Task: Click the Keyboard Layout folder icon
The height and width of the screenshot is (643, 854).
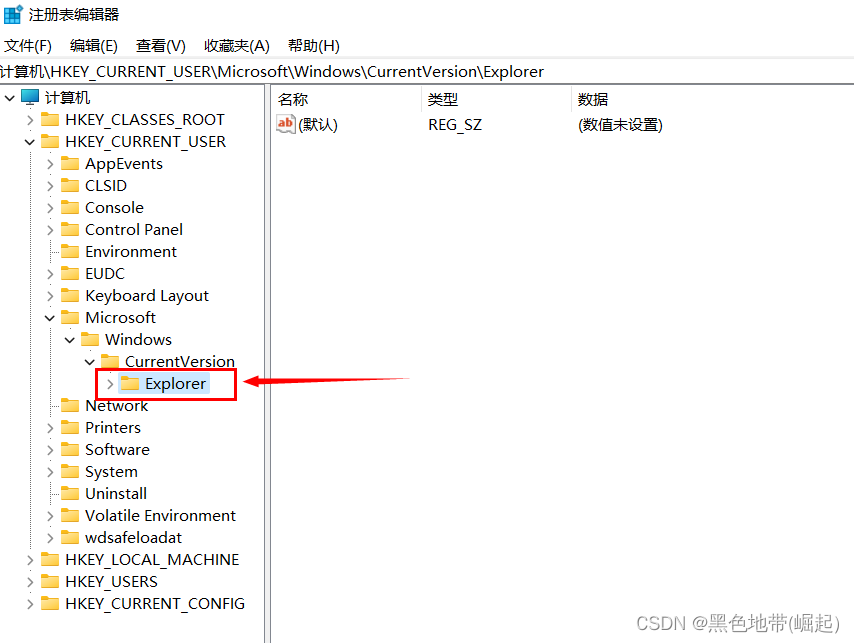Action: (70, 295)
